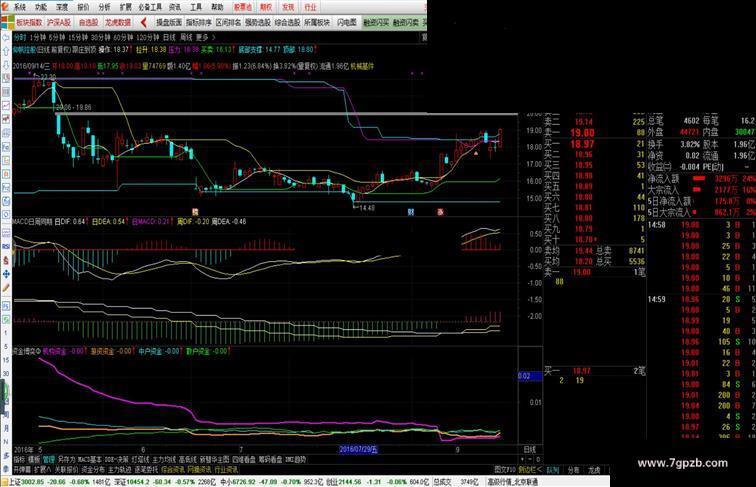Click the 模板 tab at chart bottom
The width and height of the screenshot is (756, 487).
coord(34,460)
